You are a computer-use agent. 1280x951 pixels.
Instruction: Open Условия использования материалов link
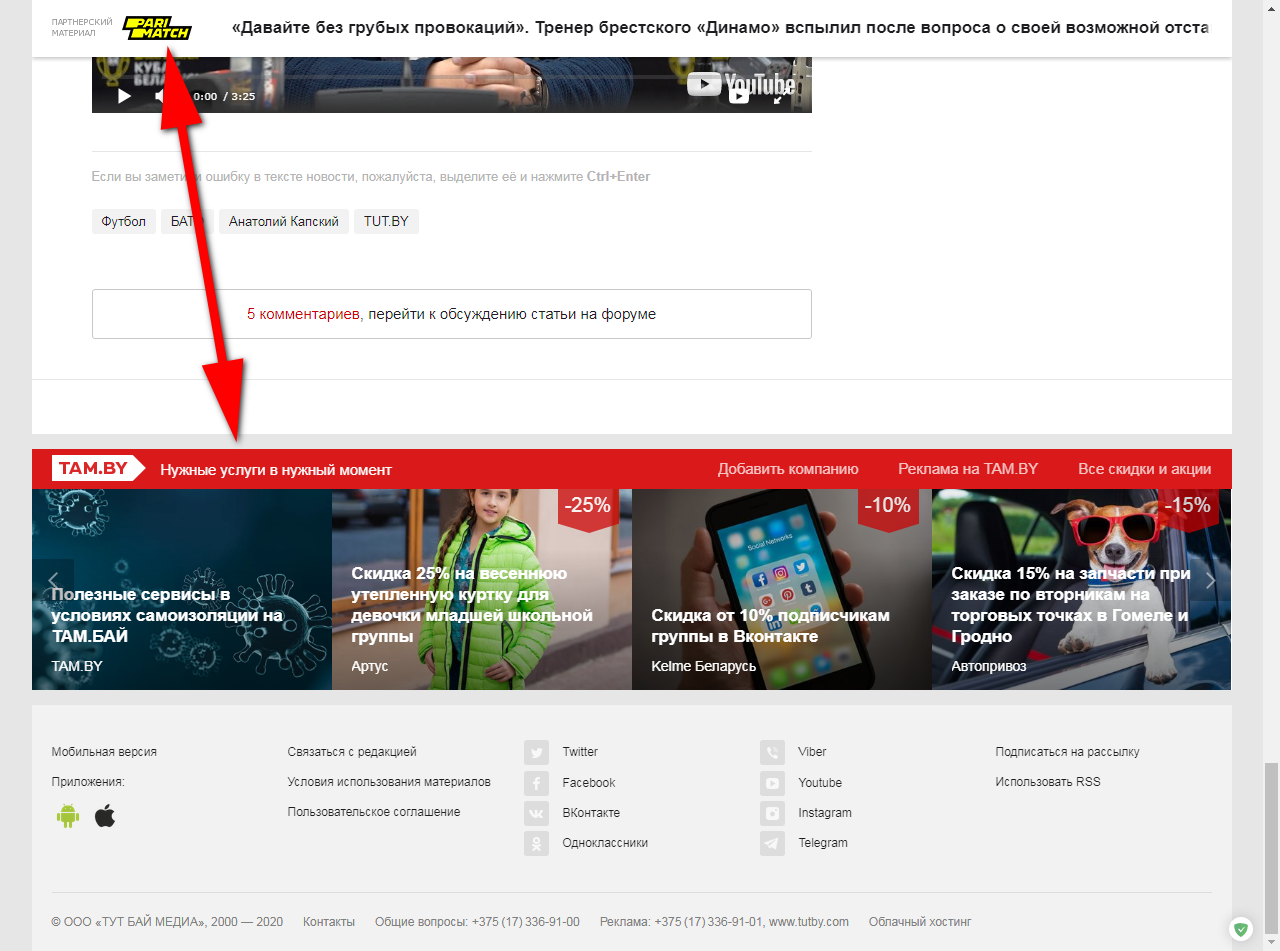point(389,782)
